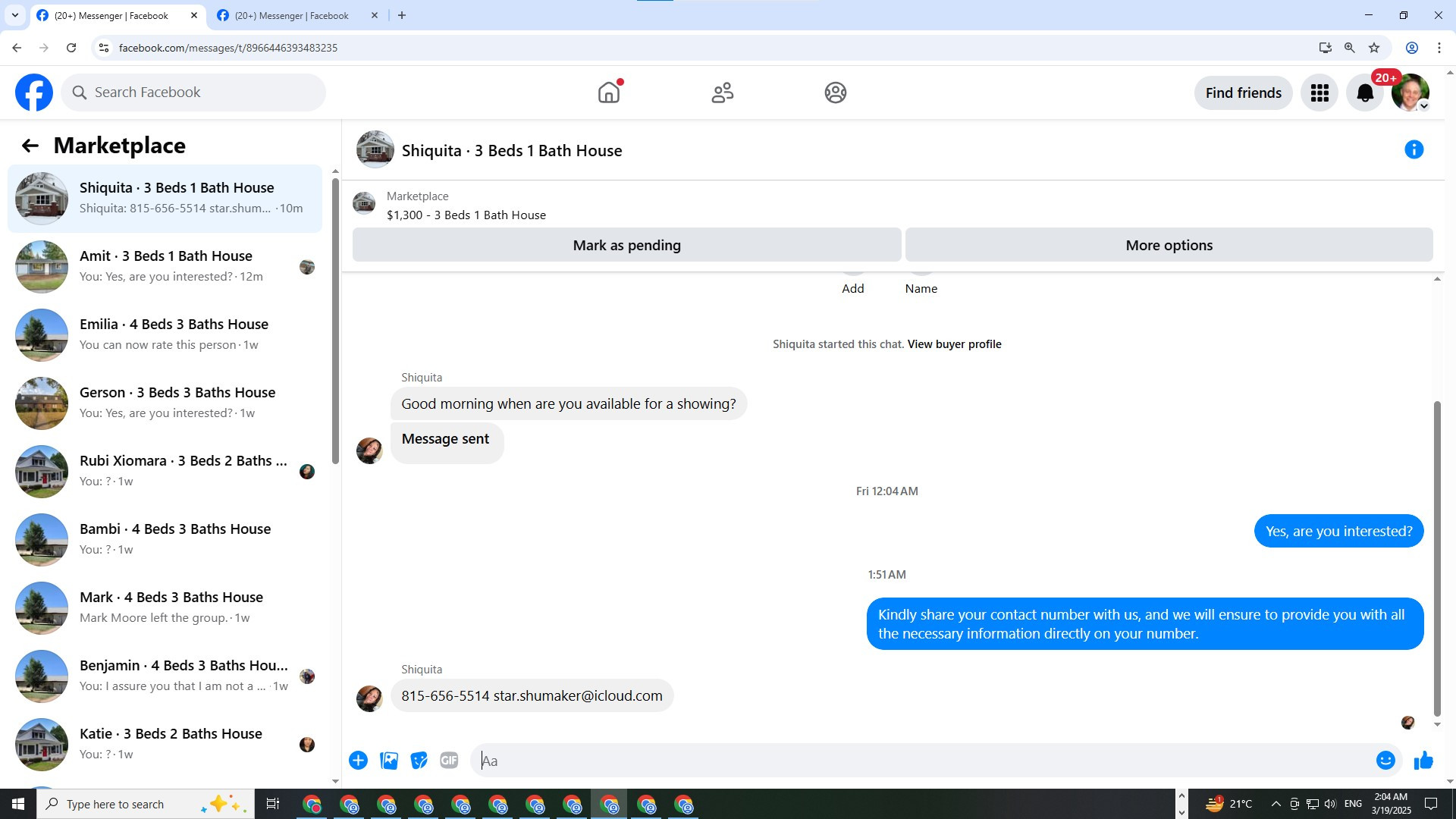The width and height of the screenshot is (1456, 819).
Task: Click the chat list scrollbar
Action: [x=336, y=320]
